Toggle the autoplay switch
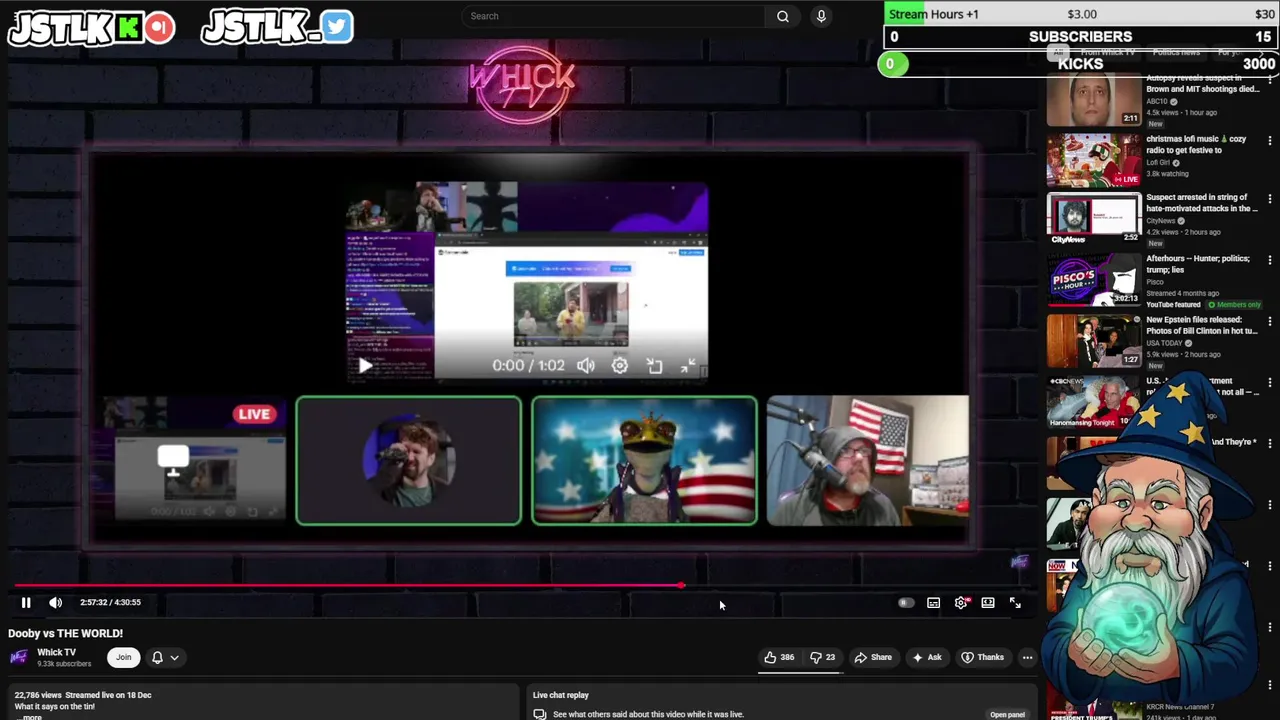Image resolution: width=1280 pixels, height=720 pixels. [906, 602]
